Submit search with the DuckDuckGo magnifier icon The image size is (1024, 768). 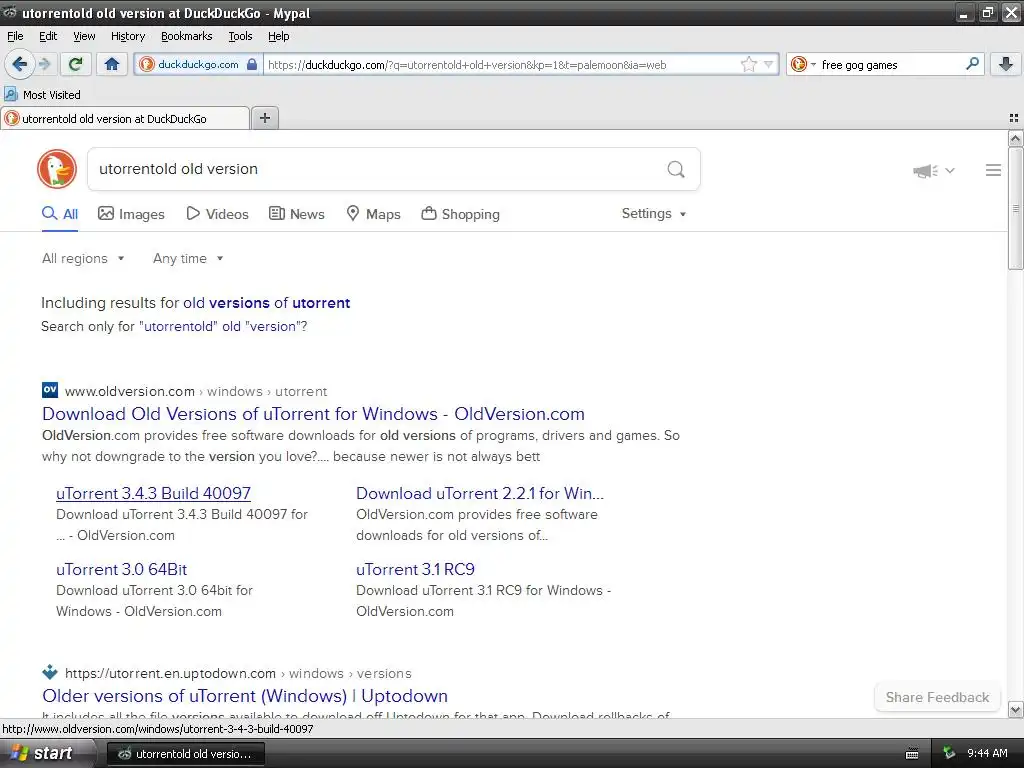676,169
